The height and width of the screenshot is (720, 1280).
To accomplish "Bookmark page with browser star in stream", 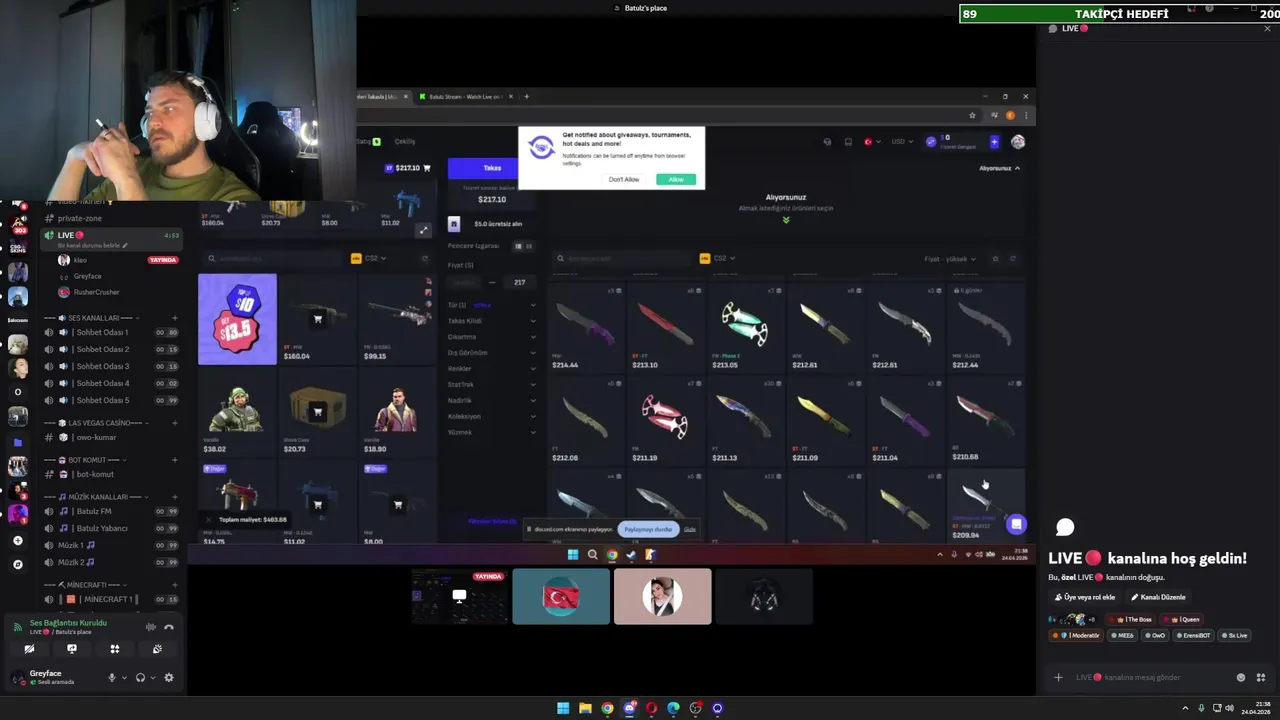I will (x=972, y=115).
